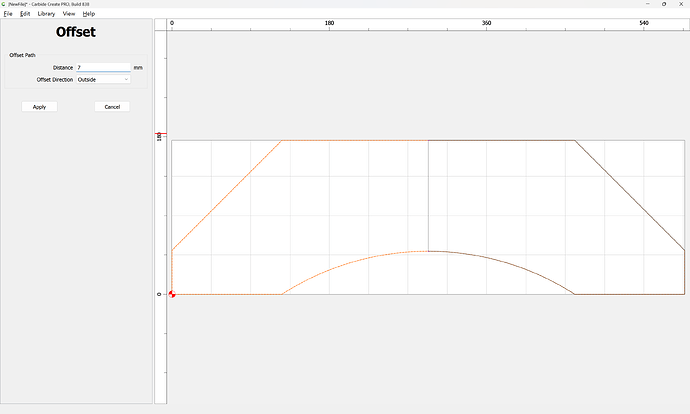Click the 360 mark on the horizontal ruler
Viewport: 690px width, 414px height.
pyautogui.click(x=487, y=22)
